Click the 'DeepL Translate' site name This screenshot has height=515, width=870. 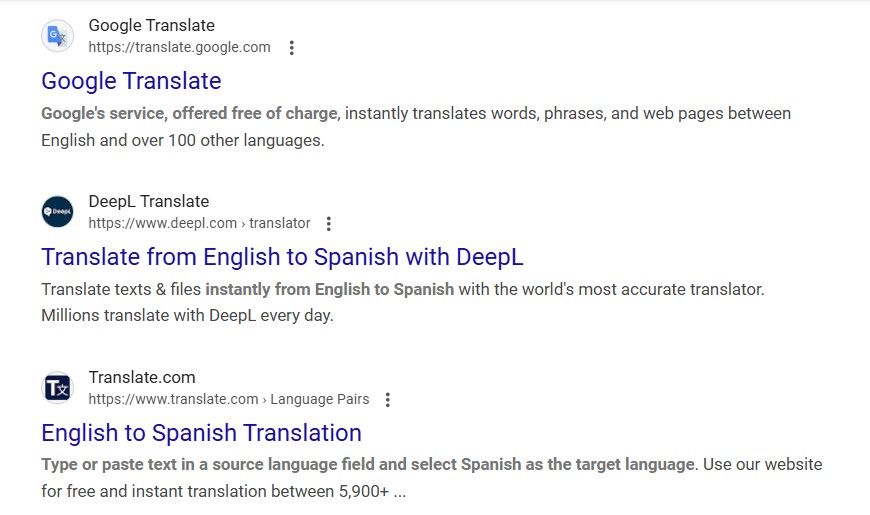148,201
